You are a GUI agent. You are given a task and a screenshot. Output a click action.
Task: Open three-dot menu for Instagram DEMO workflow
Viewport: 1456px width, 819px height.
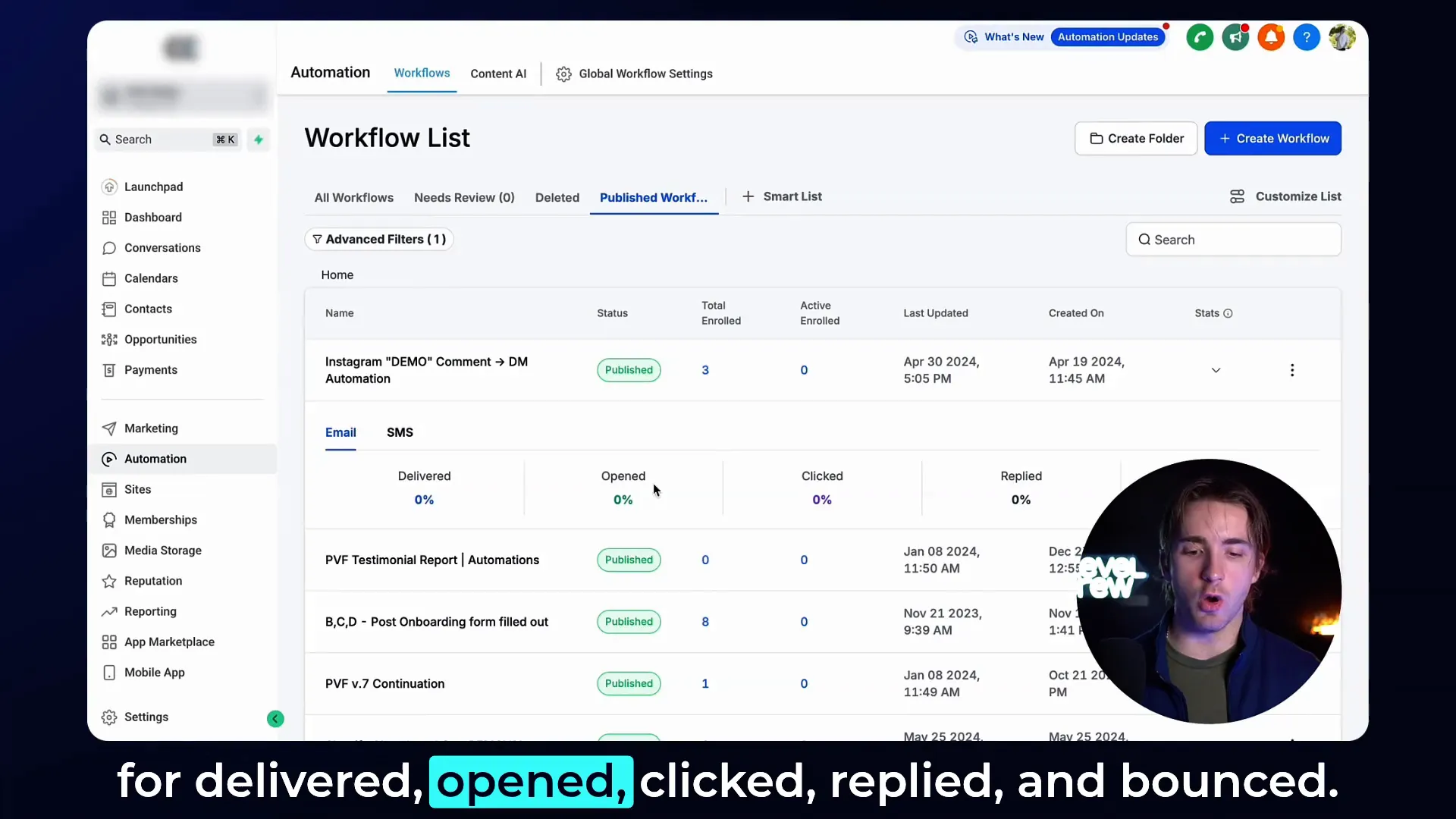1292,370
